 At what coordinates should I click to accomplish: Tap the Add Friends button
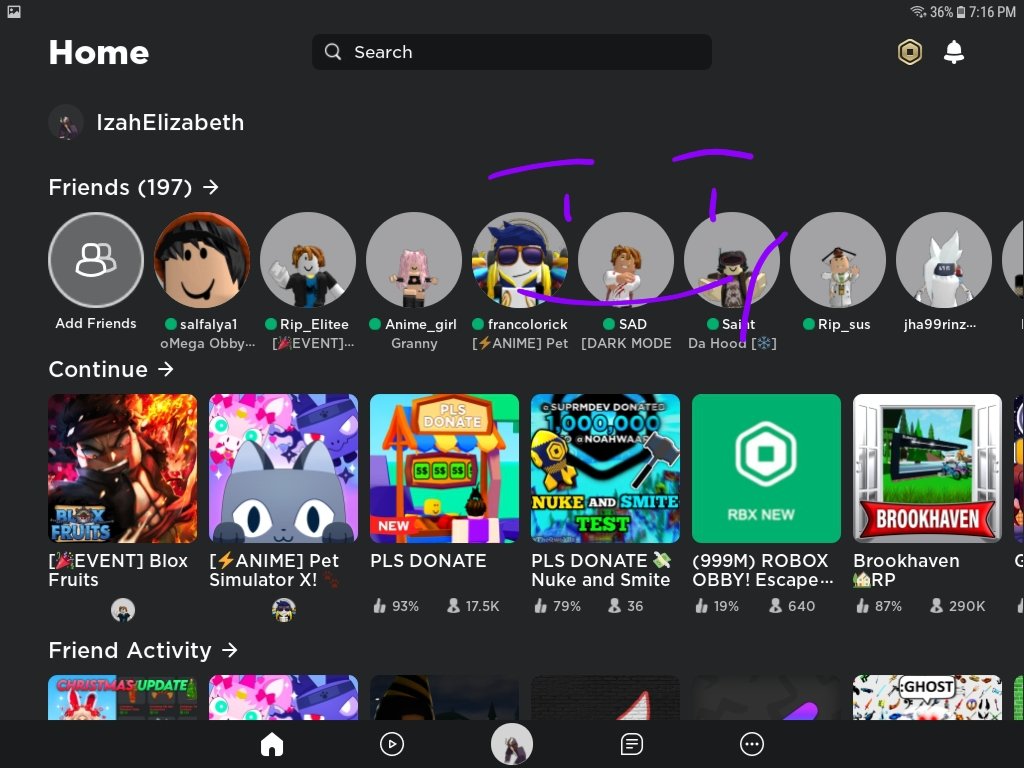coord(96,260)
